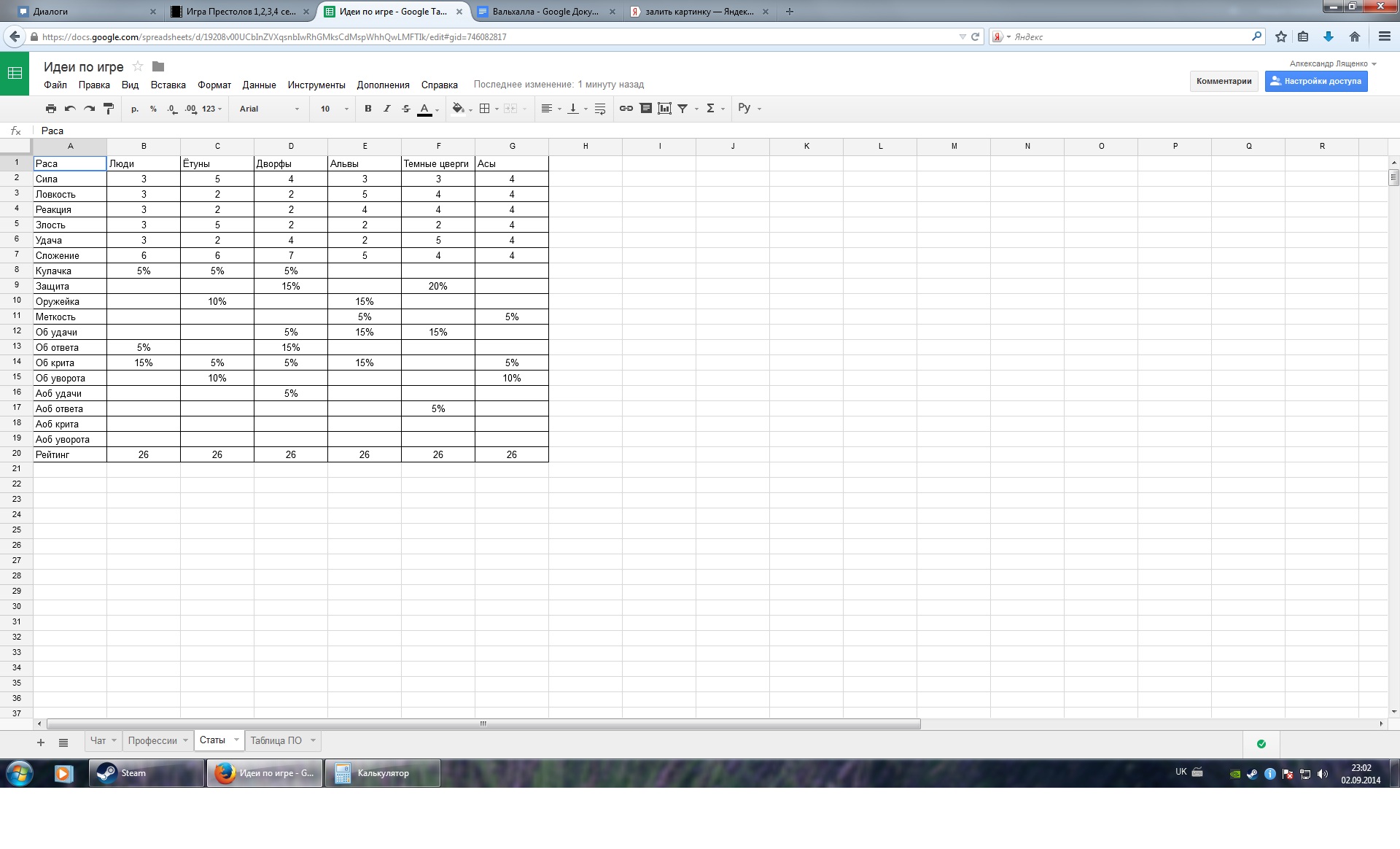Click the Комментарии button

click(1224, 81)
